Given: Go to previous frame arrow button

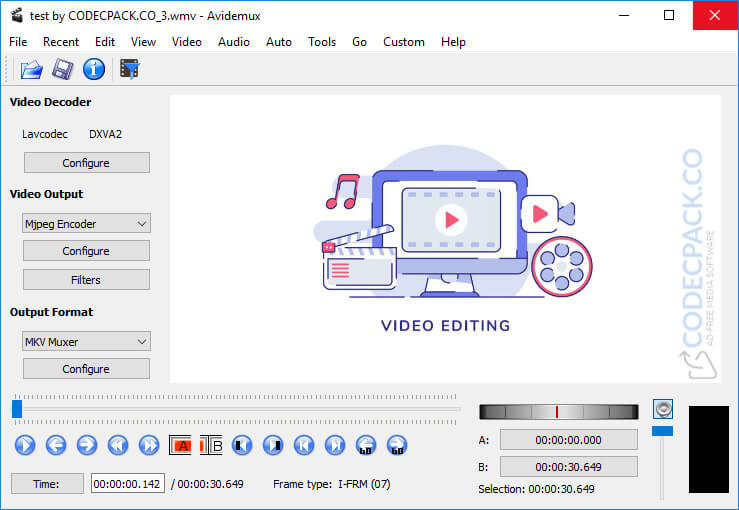Looking at the screenshot, I should pos(56,445).
